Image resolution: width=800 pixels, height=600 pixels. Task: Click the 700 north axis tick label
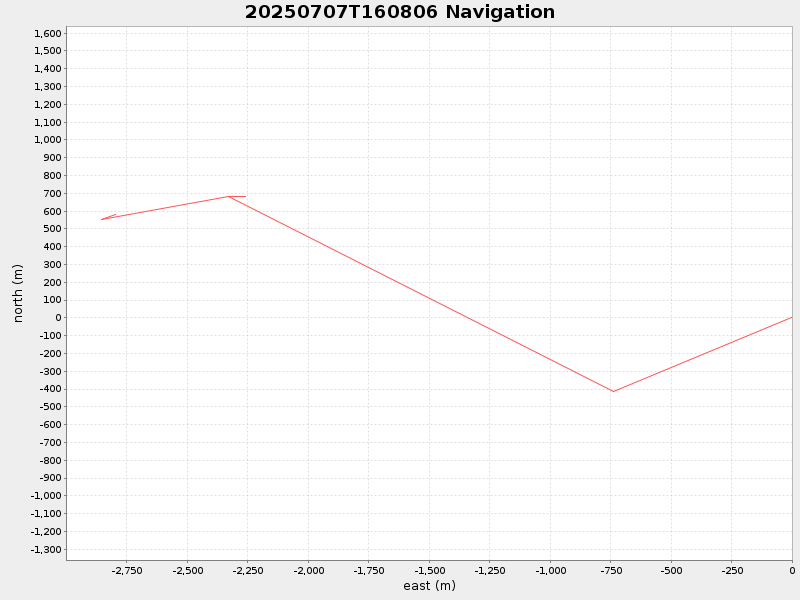point(53,193)
